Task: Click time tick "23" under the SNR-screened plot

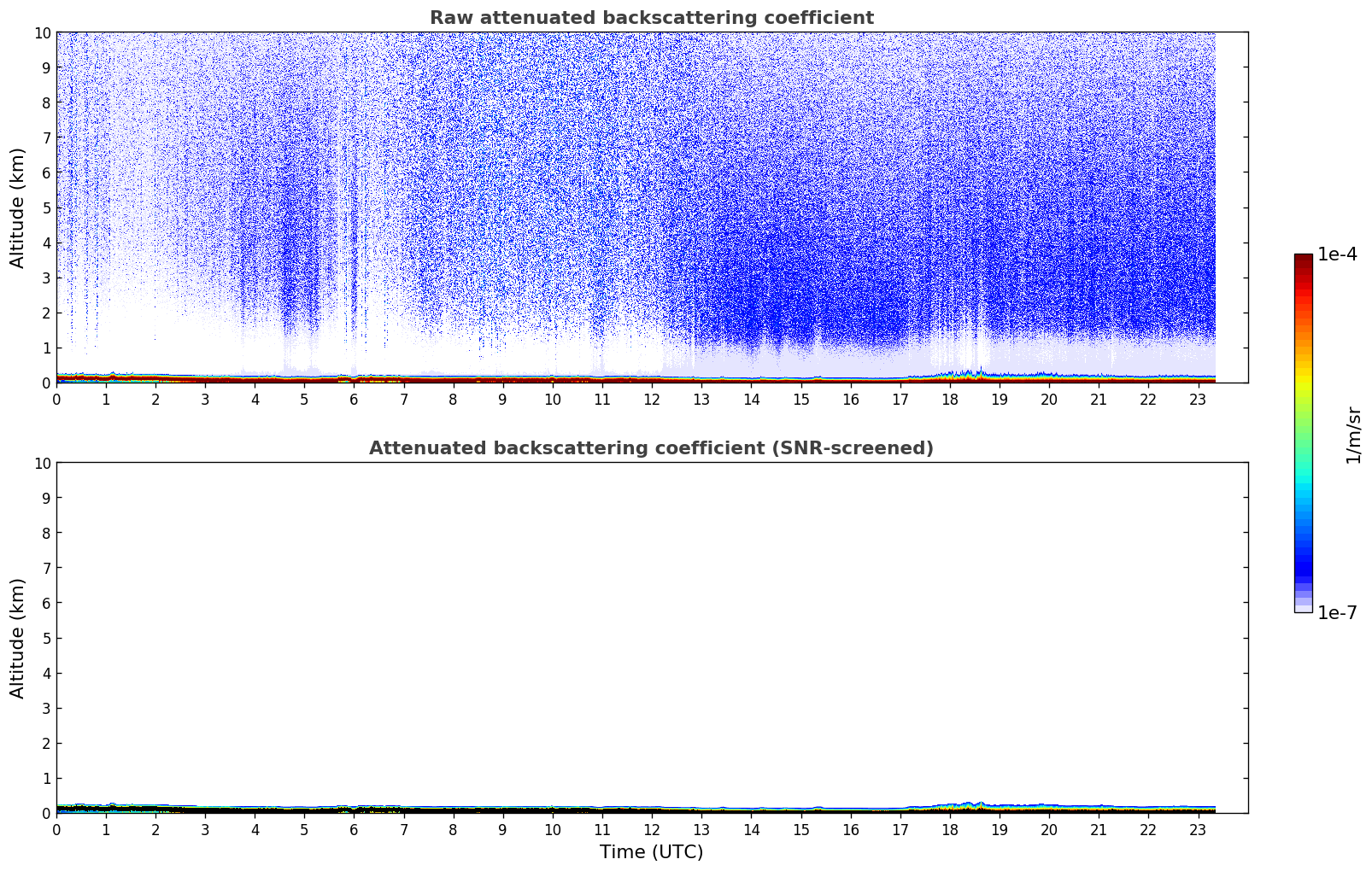Action: 1198,829
